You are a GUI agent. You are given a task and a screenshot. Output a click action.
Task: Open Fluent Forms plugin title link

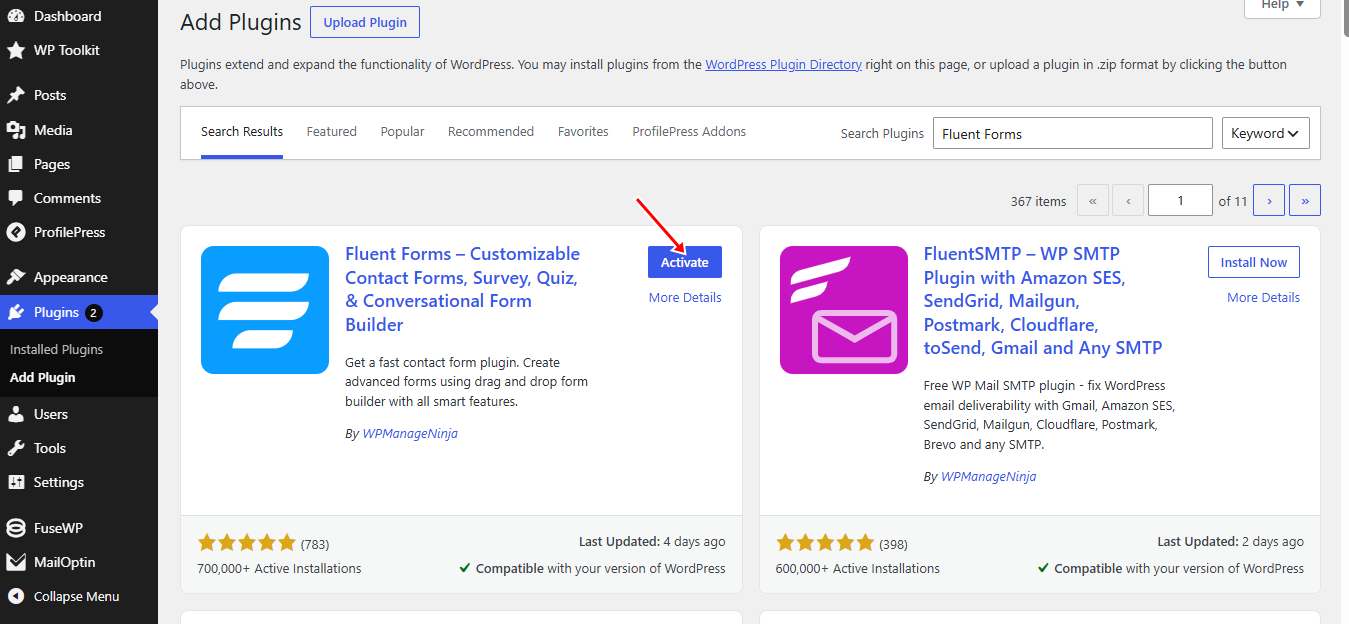click(x=462, y=289)
